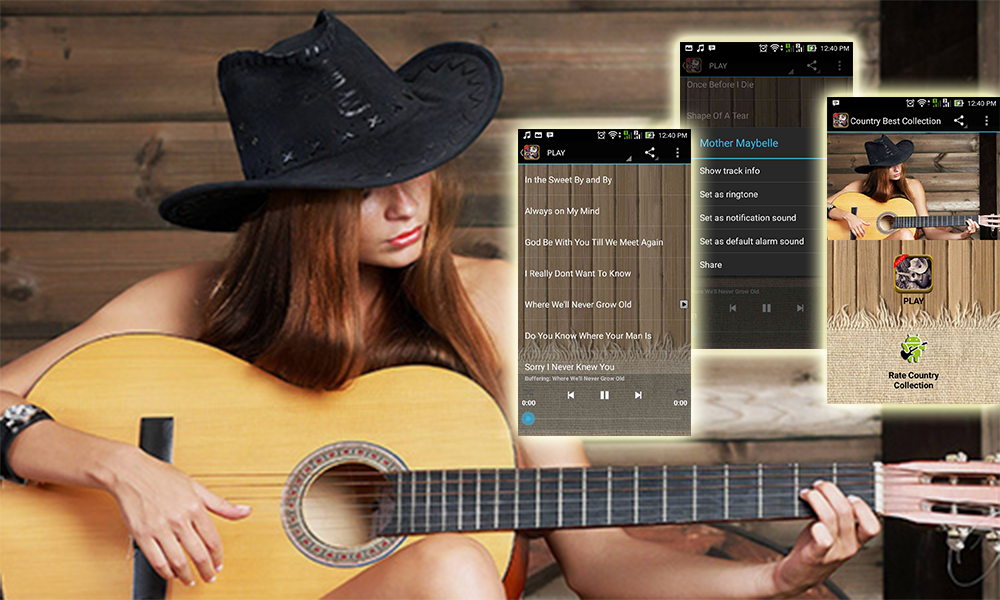
Task: Tap Wi-Fi icon in middle screen status bar
Action: [x=775, y=48]
